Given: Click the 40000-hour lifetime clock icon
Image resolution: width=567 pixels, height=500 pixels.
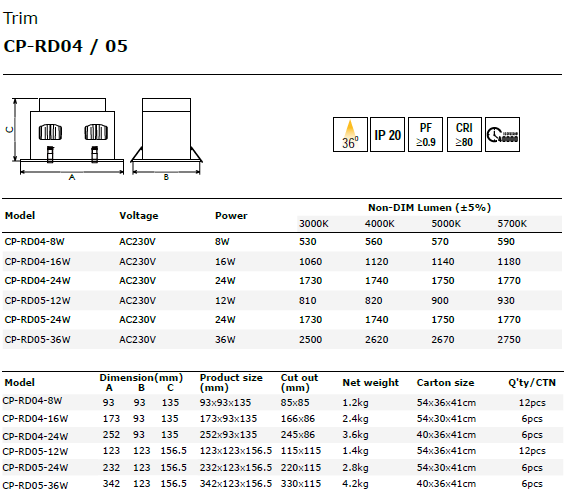Looking at the screenshot, I should pos(502,134).
